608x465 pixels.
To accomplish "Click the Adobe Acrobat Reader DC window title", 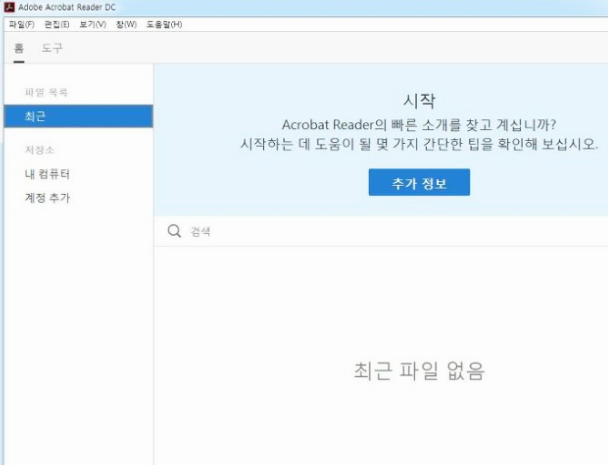I will click(67, 7).
